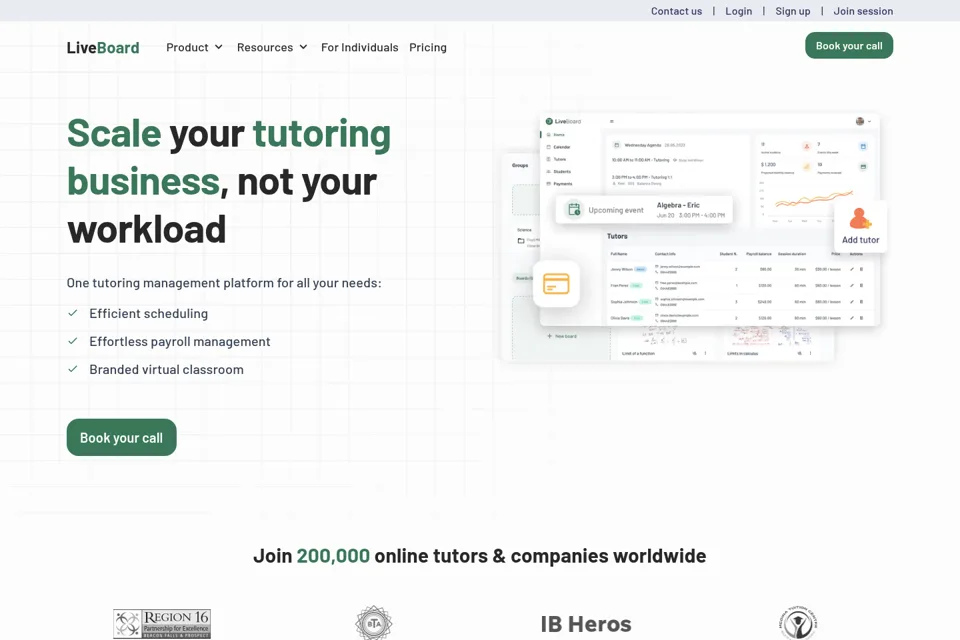
Task: Click the LiveBoard logo
Action: pyautogui.click(x=103, y=48)
